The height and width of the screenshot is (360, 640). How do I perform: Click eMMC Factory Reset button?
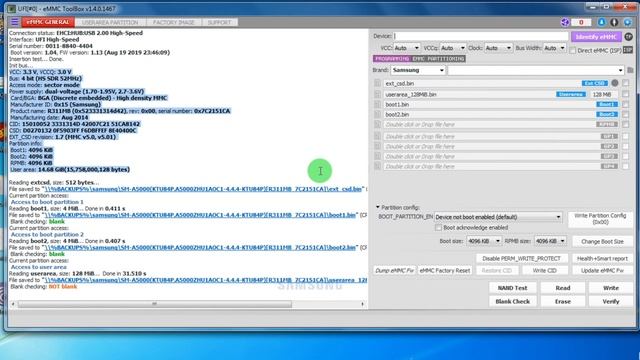point(445,271)
